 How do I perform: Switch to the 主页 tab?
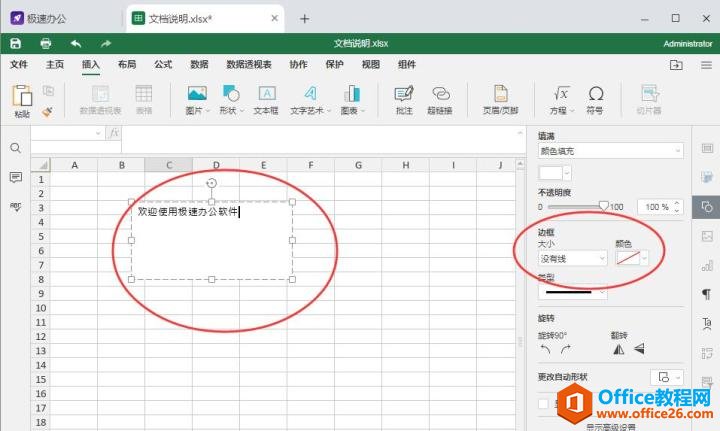(x=55, y=64)
